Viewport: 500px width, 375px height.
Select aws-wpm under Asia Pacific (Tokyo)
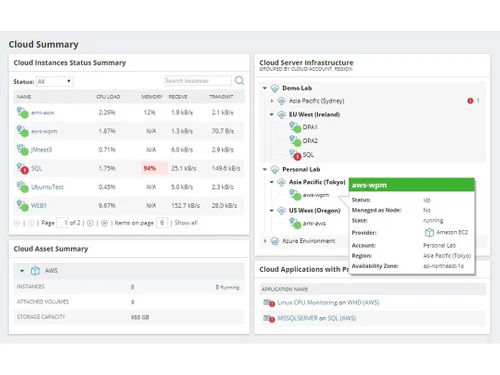point(316,195)
